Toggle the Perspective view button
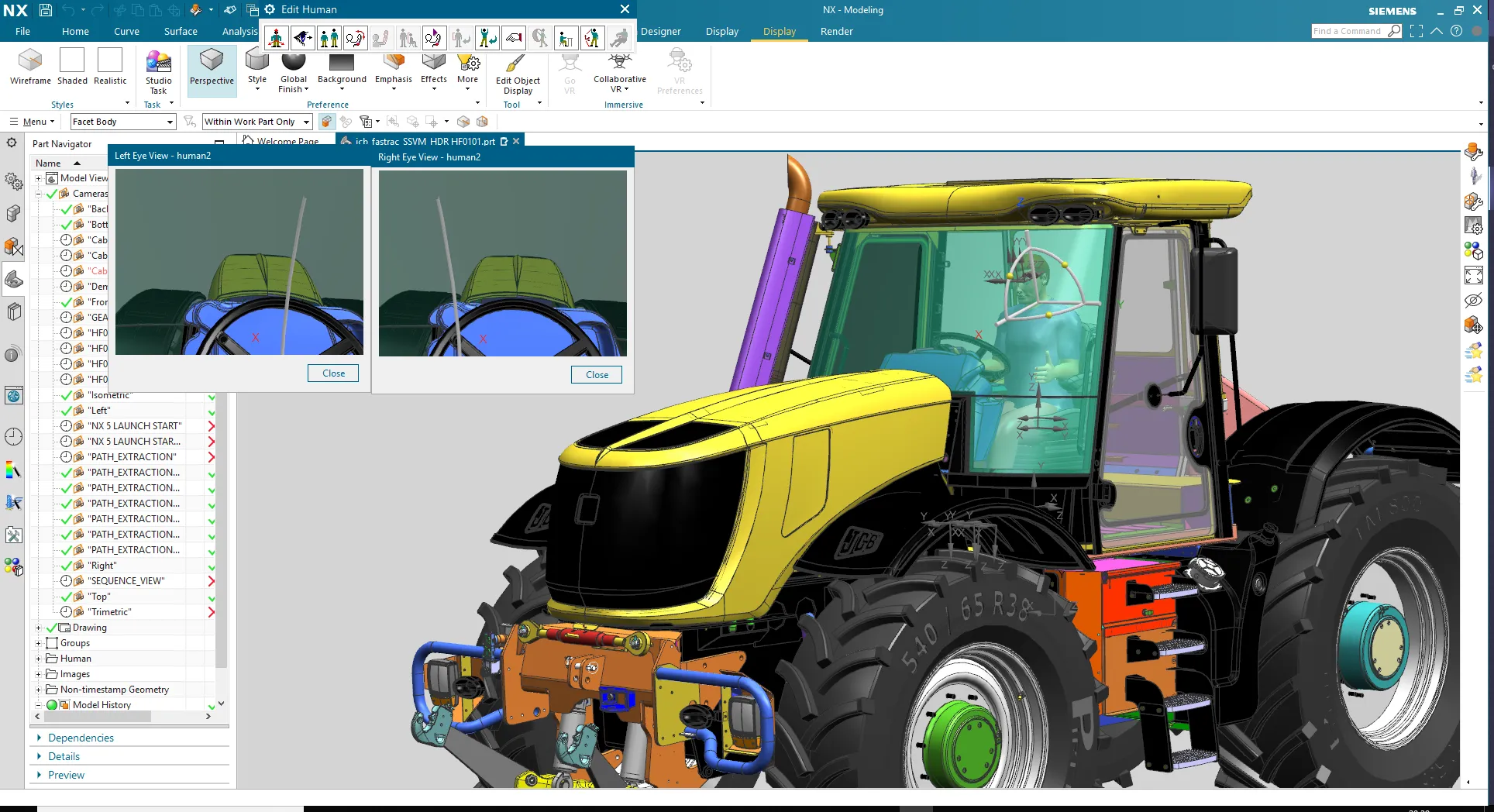The height and width of the screenshot is (812, 1494). (212, 68)
